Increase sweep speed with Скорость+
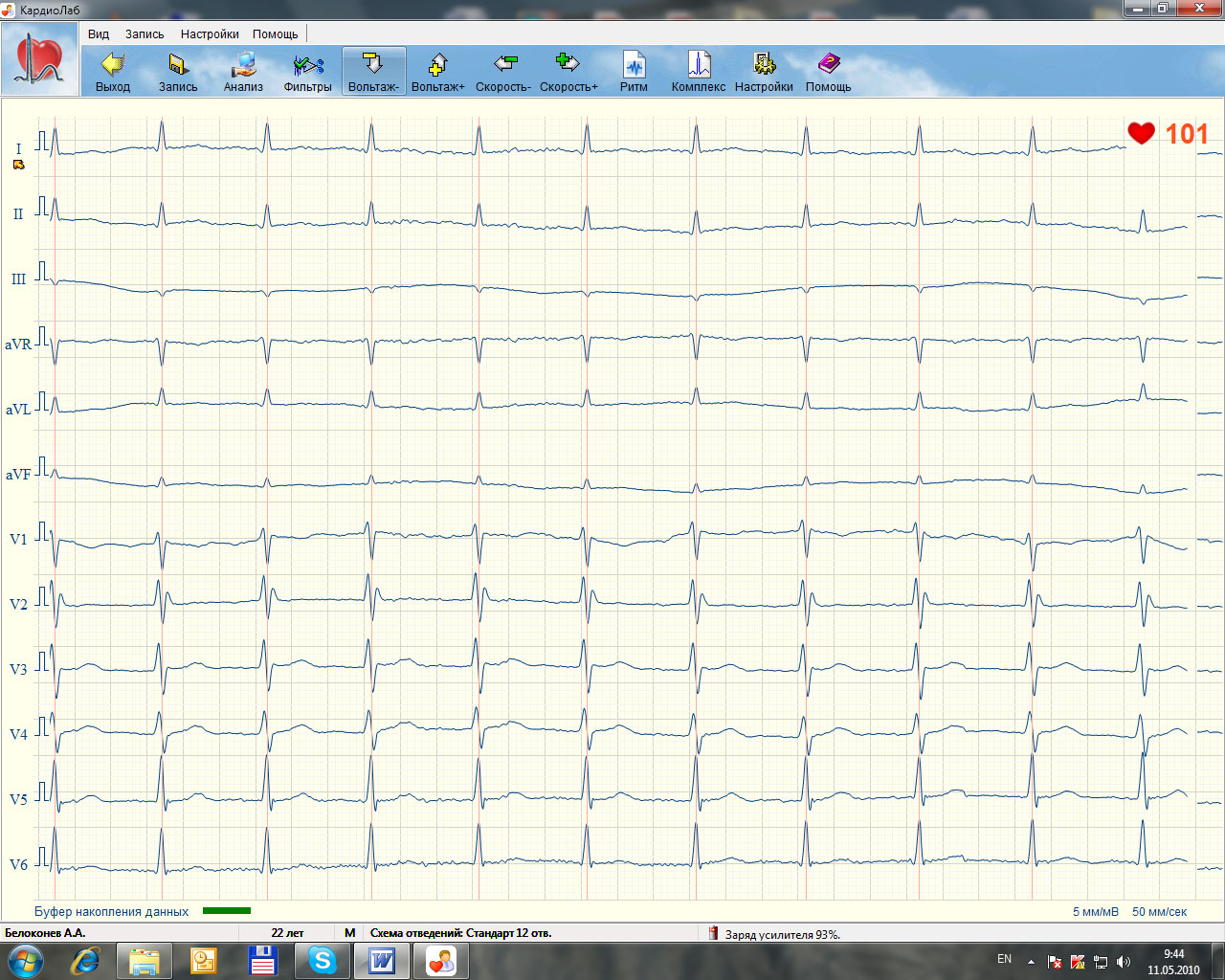The width and height of the screenshot is (1225, 980). pos(568,72)
